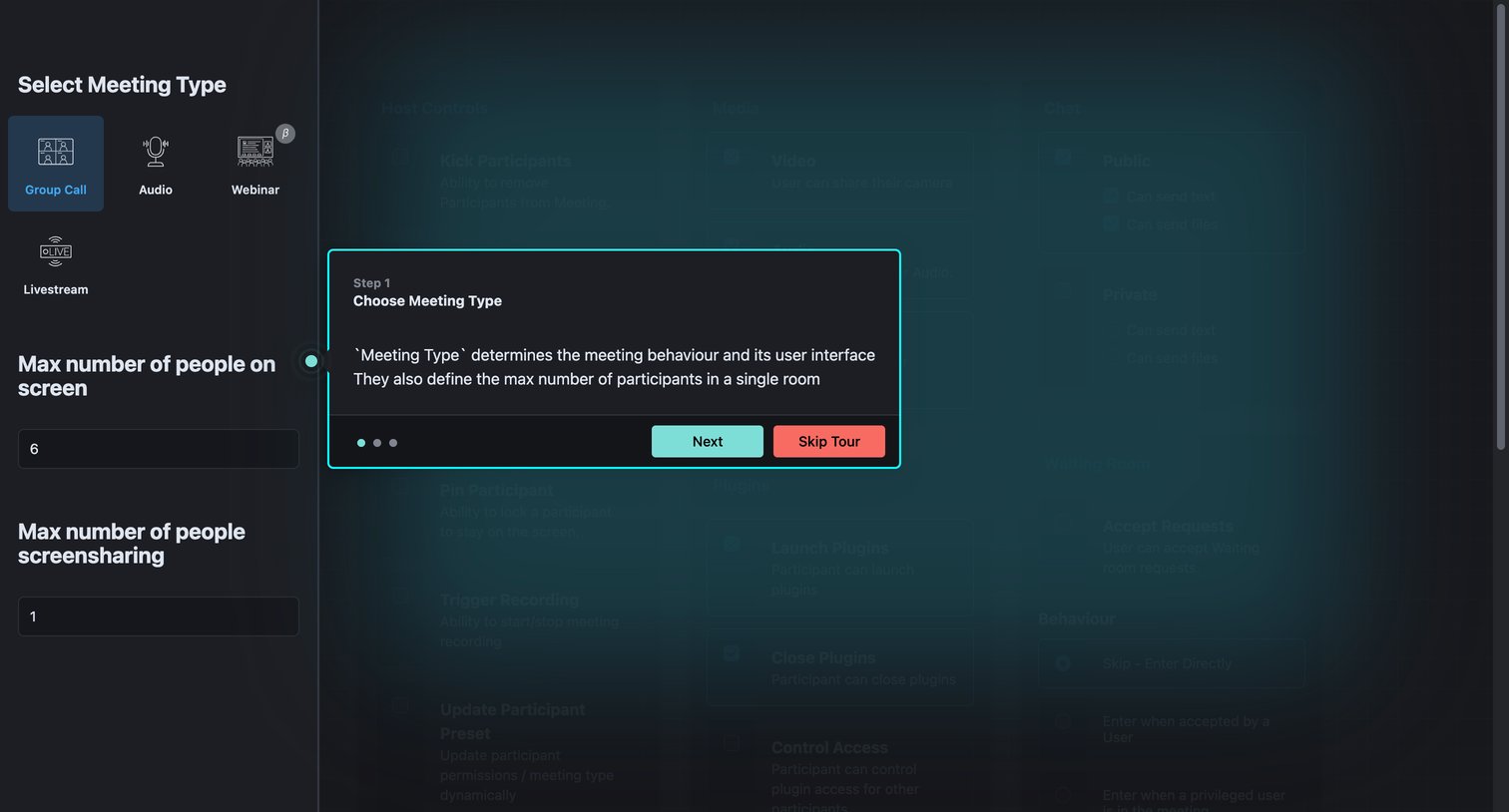Toggle the Accept Requests checkbox
Image resolution: width=1509 pixels, height=812 pixels.
[x=1063, y=522]
